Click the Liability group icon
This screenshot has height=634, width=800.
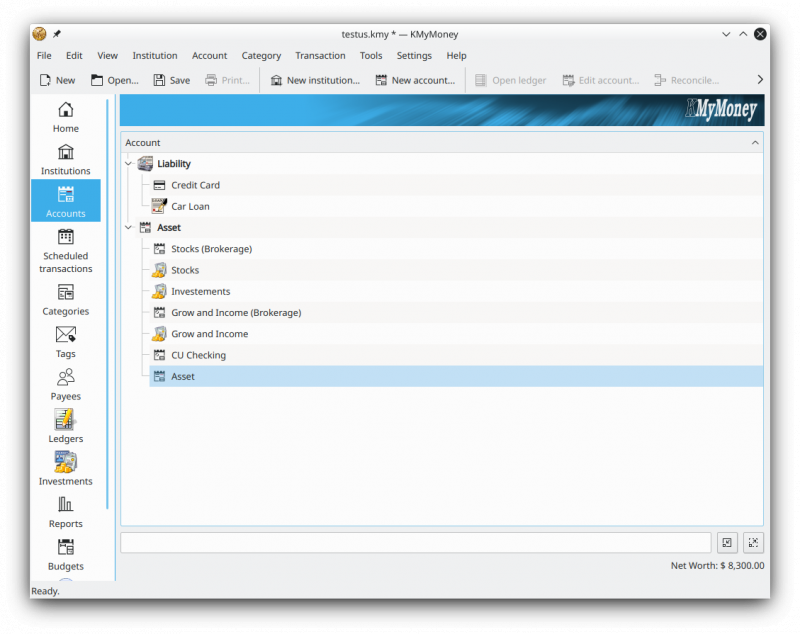tap(145, 164)
